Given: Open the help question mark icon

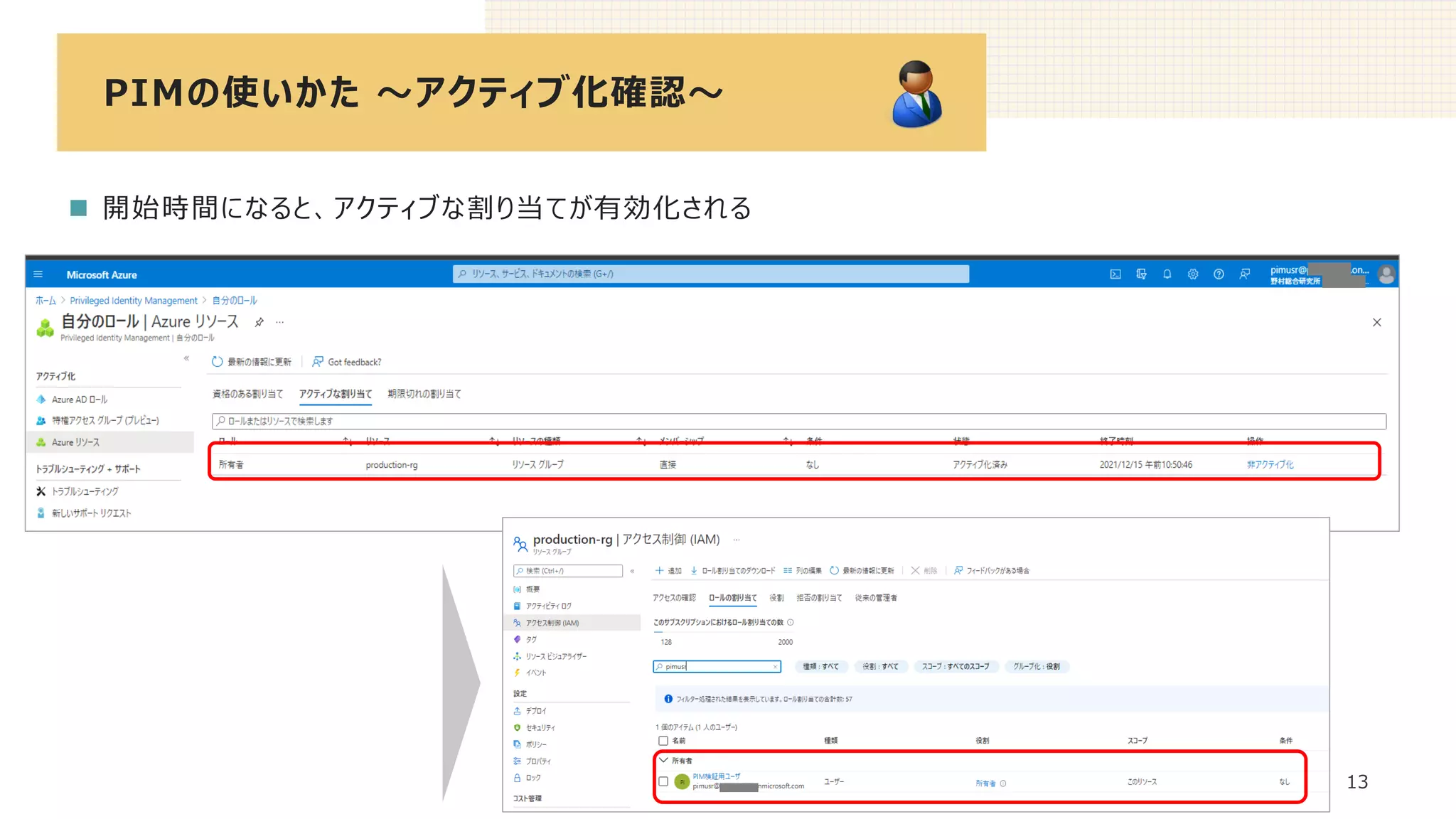Looking at the screenshot, I should point(1219,274).
